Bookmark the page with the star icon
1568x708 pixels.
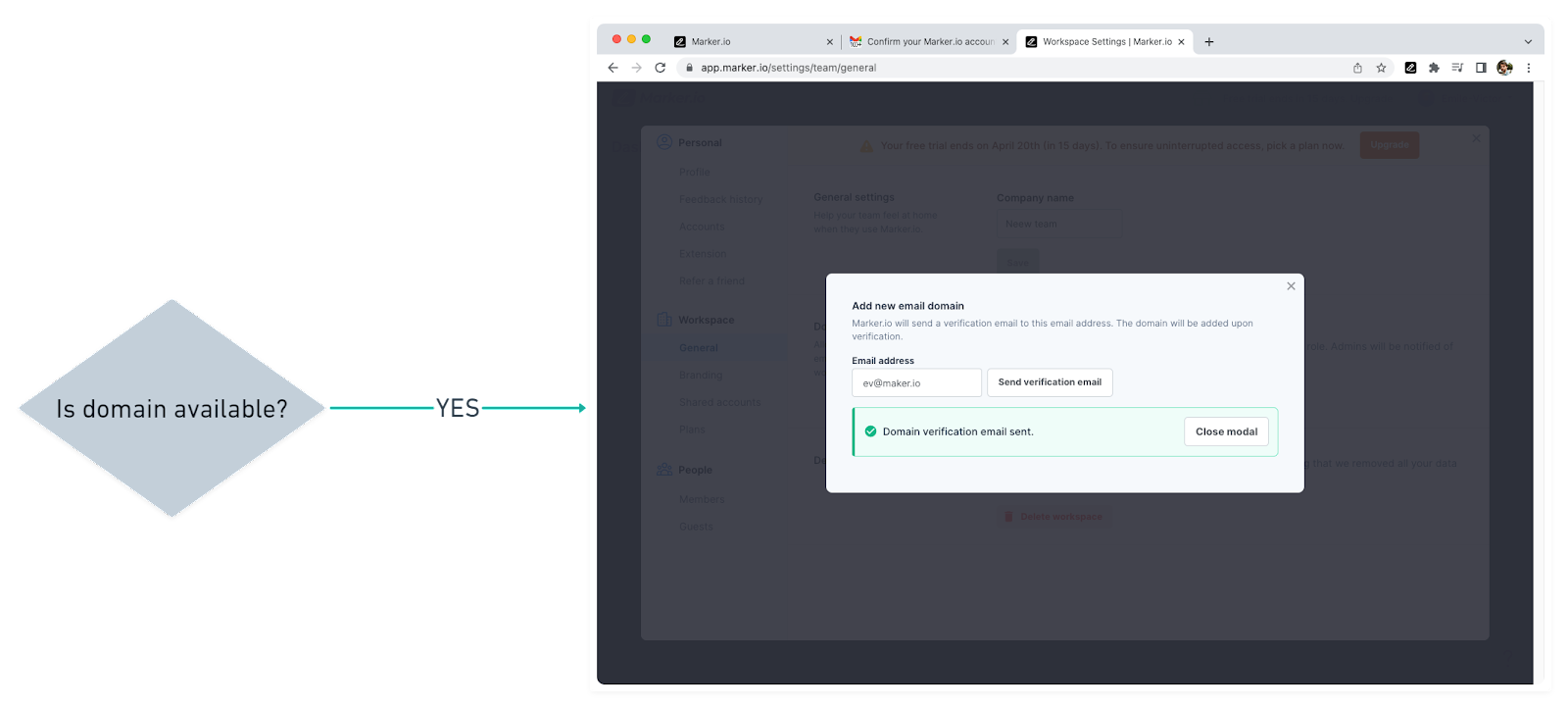1381,68
